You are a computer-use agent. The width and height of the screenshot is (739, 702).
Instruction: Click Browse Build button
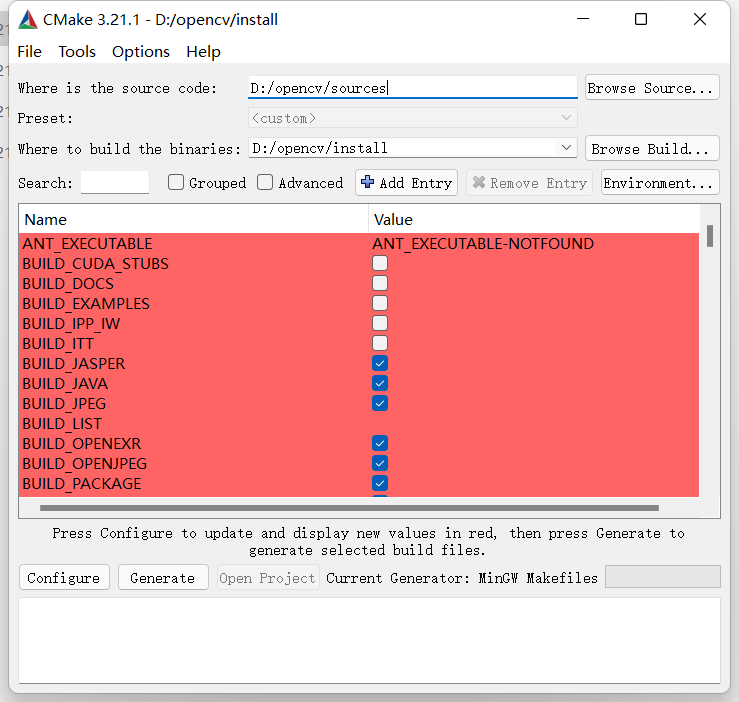click(x=652, y=149)
